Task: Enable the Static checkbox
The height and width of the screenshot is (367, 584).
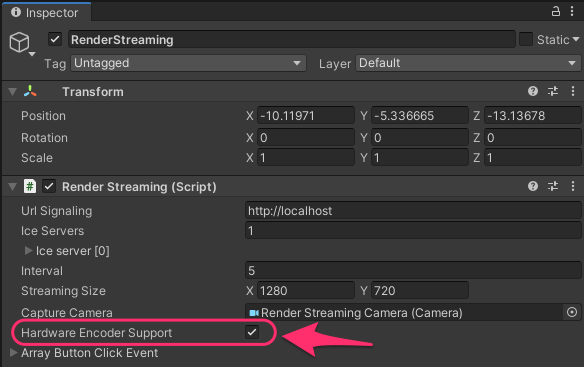Action: point(526,39)
